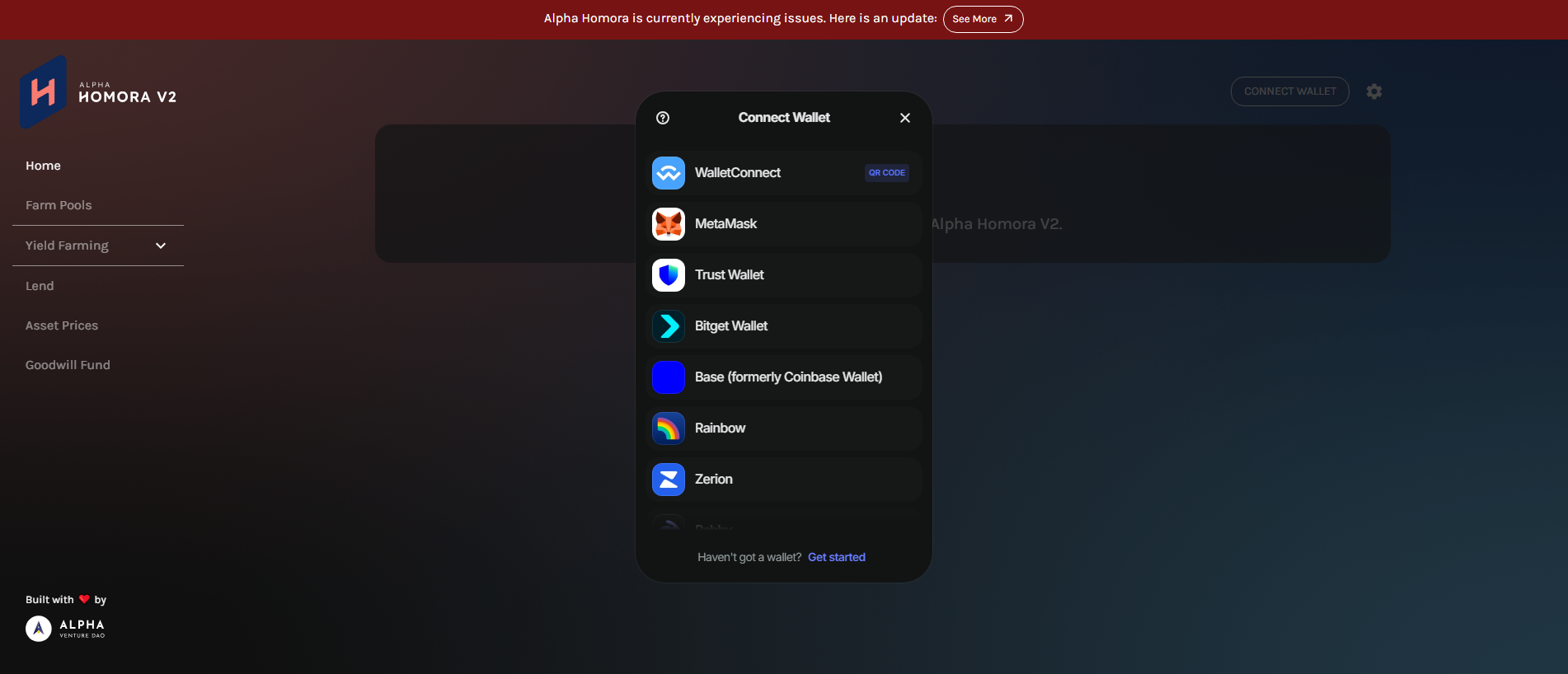Click the Zerion wallet icon
The width and height of the screenshot is (1568, 674).
point(669,480)
